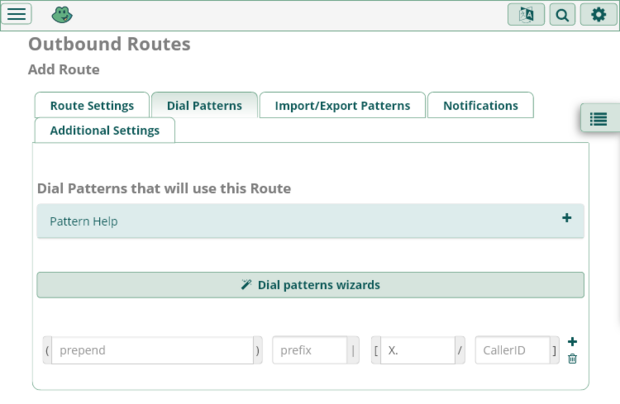This screenshot has width=620, height=404.
Task: Open the hamburger main menu
Action: [18, 14]
